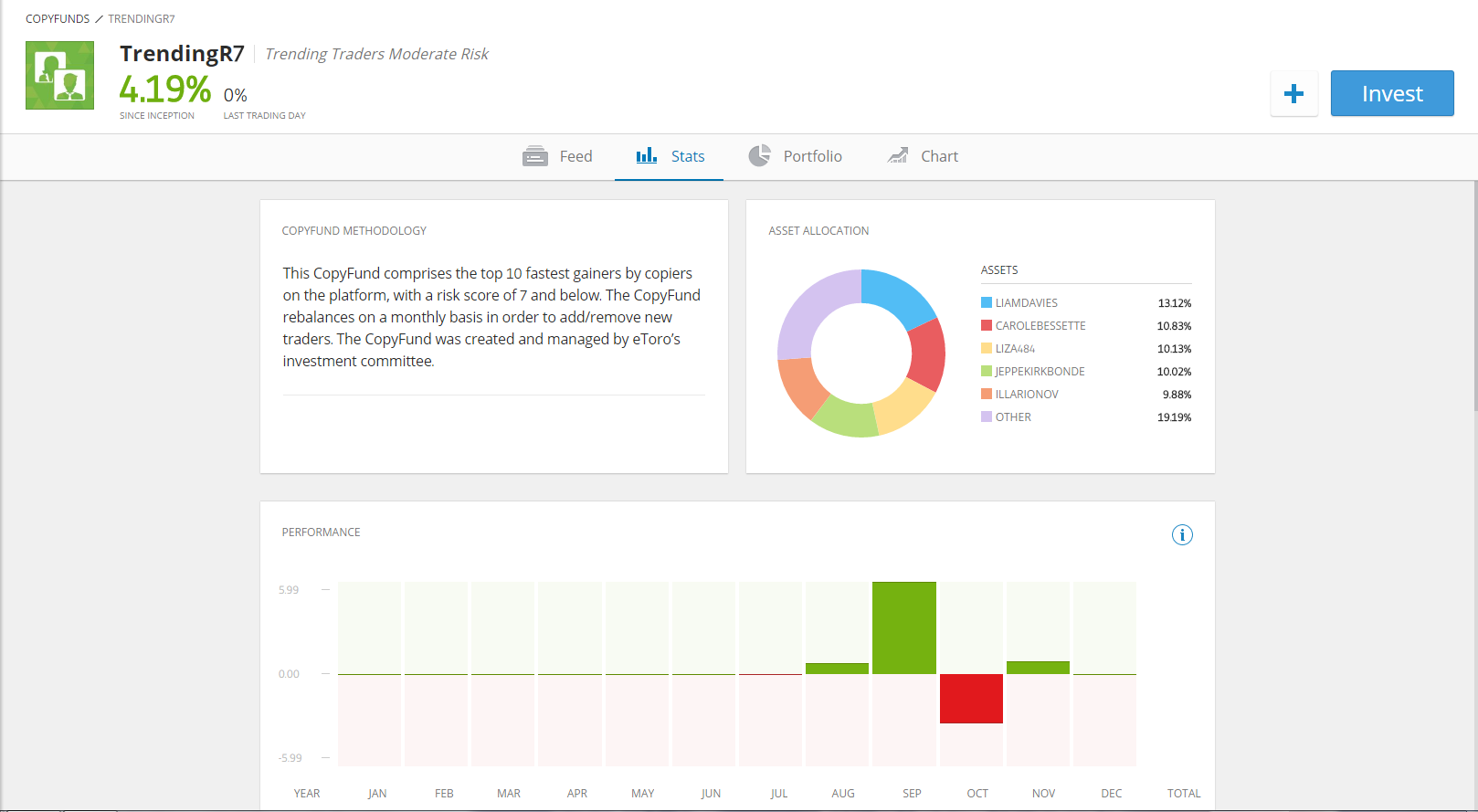Click the ASSET ALLOCATION heading
This screenshot has height=812, width=1478.
[818, 231]
